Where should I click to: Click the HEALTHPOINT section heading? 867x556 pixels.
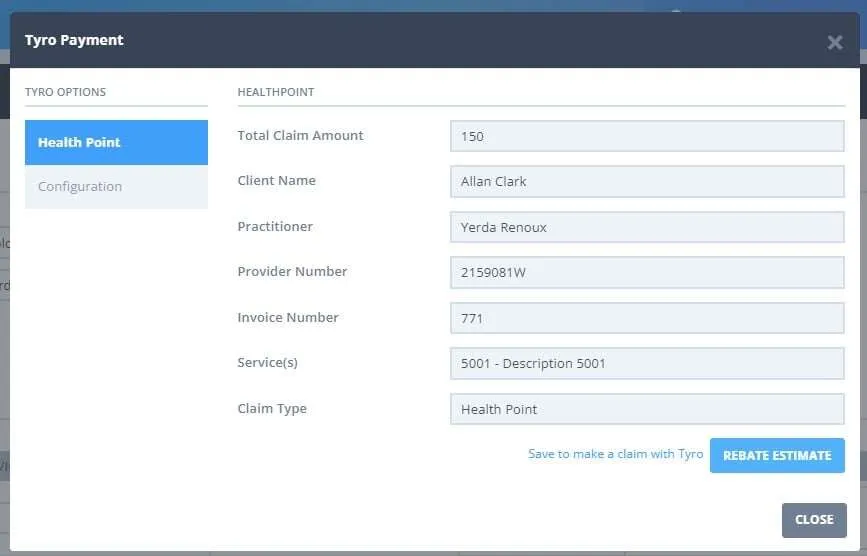pos(276,92)
